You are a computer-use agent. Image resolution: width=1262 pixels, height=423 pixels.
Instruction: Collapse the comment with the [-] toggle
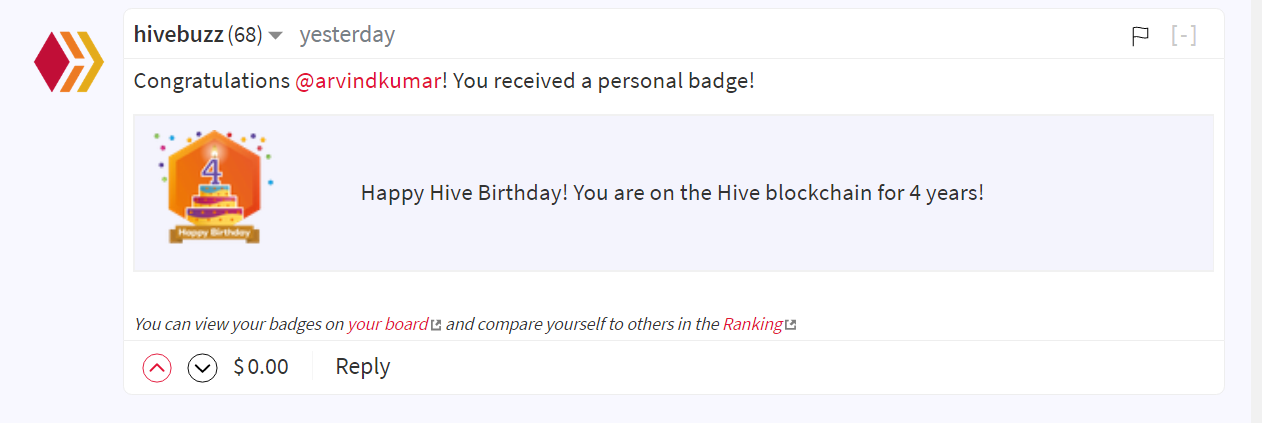(1184, 36)
